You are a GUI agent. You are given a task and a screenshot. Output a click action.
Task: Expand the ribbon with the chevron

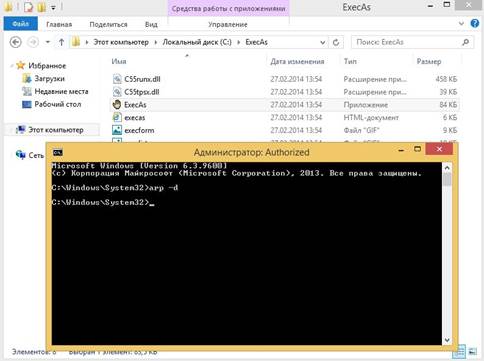tap(461, 24)
